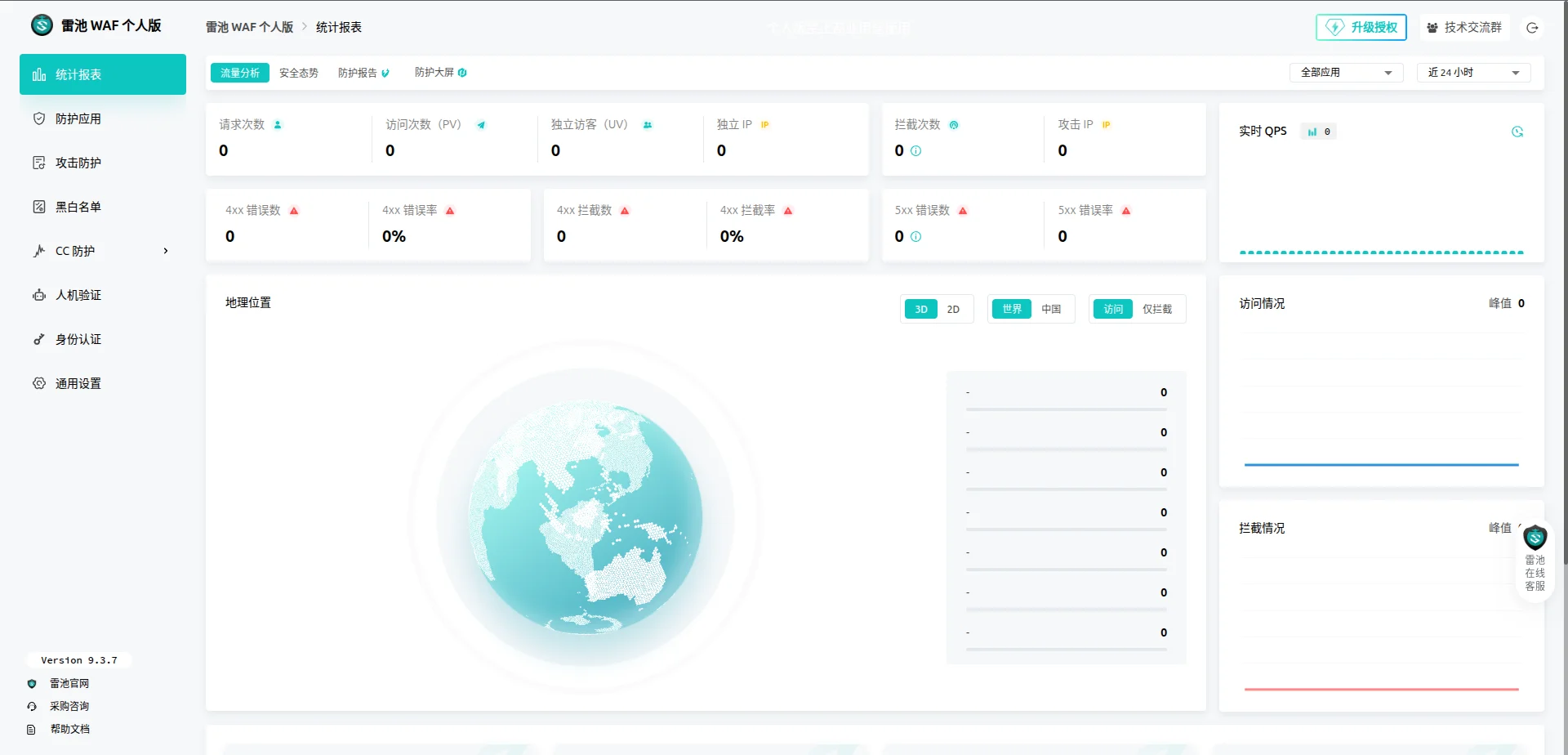Click the Version 9.3.7 label
Image resolution: width=1568 pixels, height=755 pixels.
79,660
